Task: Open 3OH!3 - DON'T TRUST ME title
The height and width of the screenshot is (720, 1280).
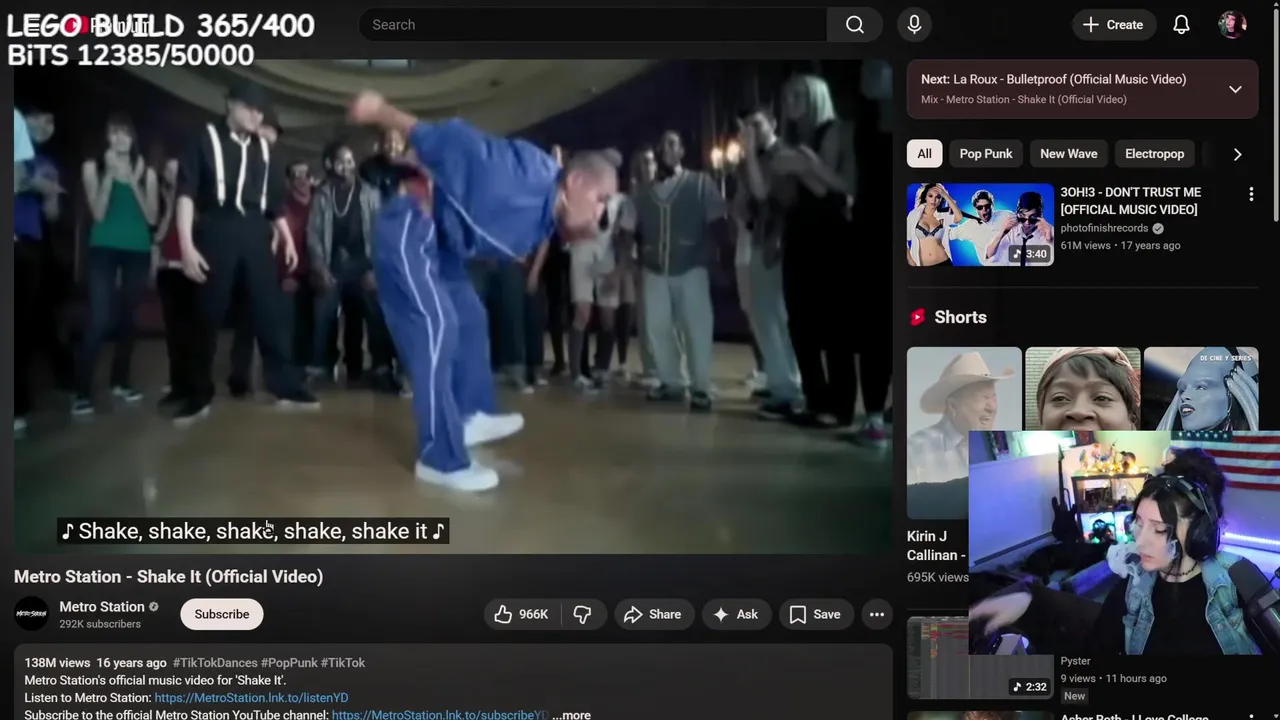Action: coord(1131,200)
